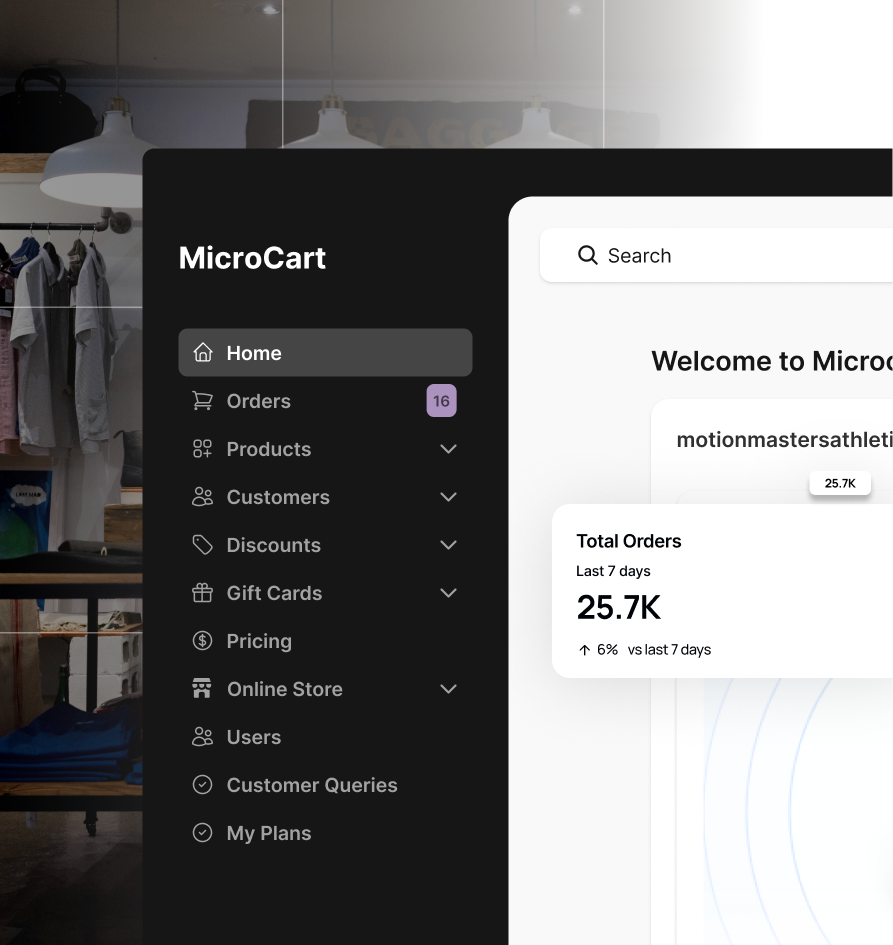
Task: Expand the Discounts submenu chevron
Action: point(448,545)
